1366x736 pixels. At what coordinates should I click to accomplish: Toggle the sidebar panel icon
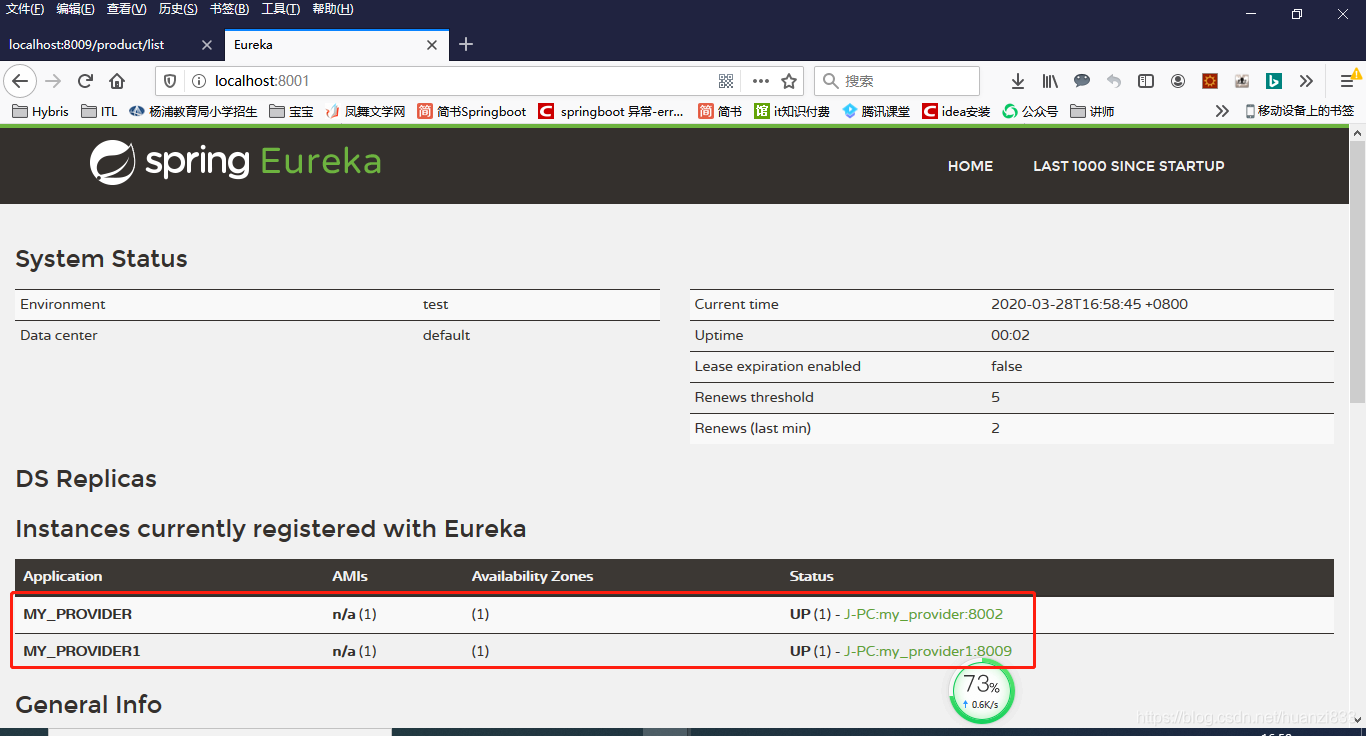click(x=1146, y=81)
